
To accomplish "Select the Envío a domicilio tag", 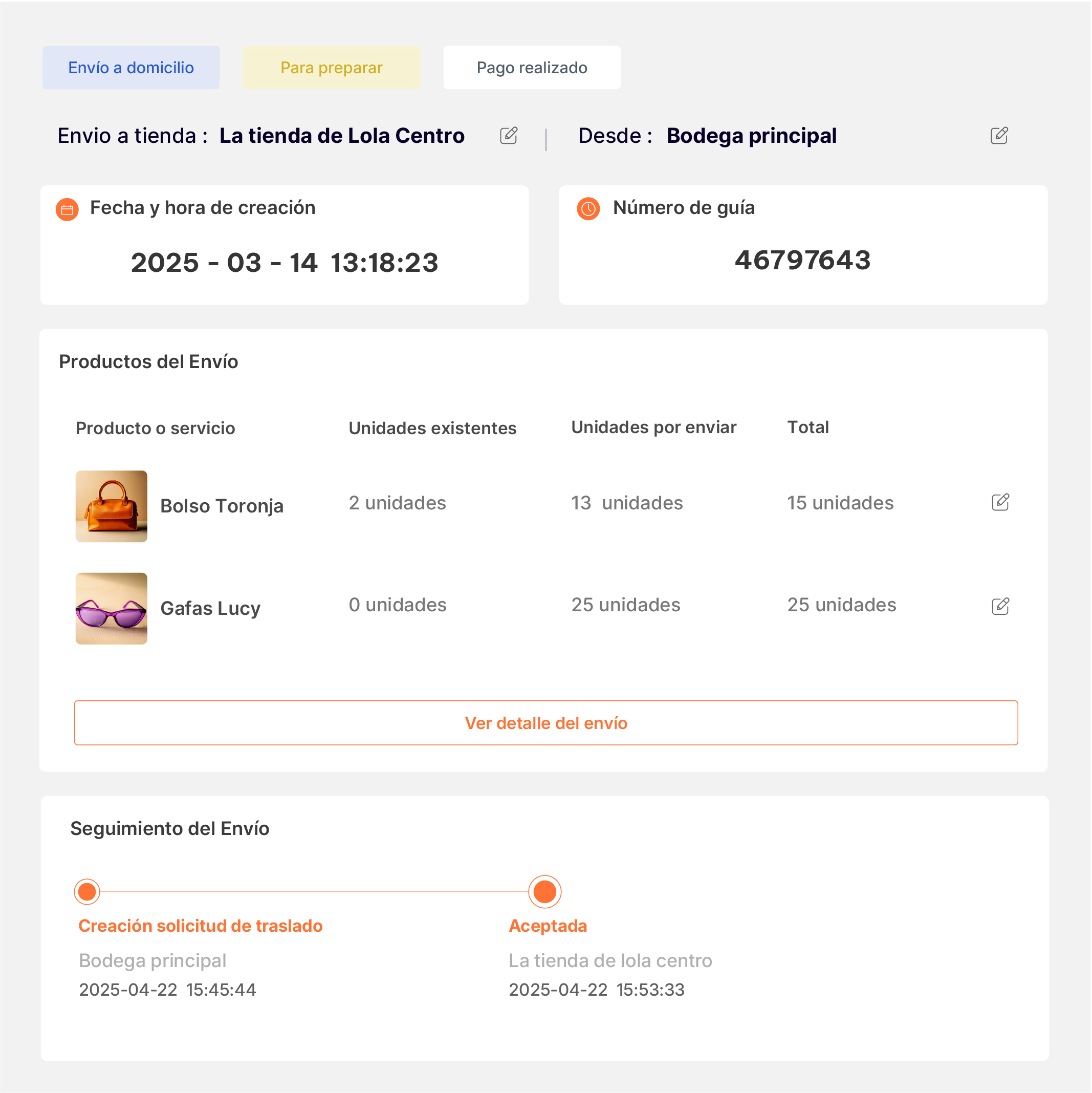I will point(130,68).
